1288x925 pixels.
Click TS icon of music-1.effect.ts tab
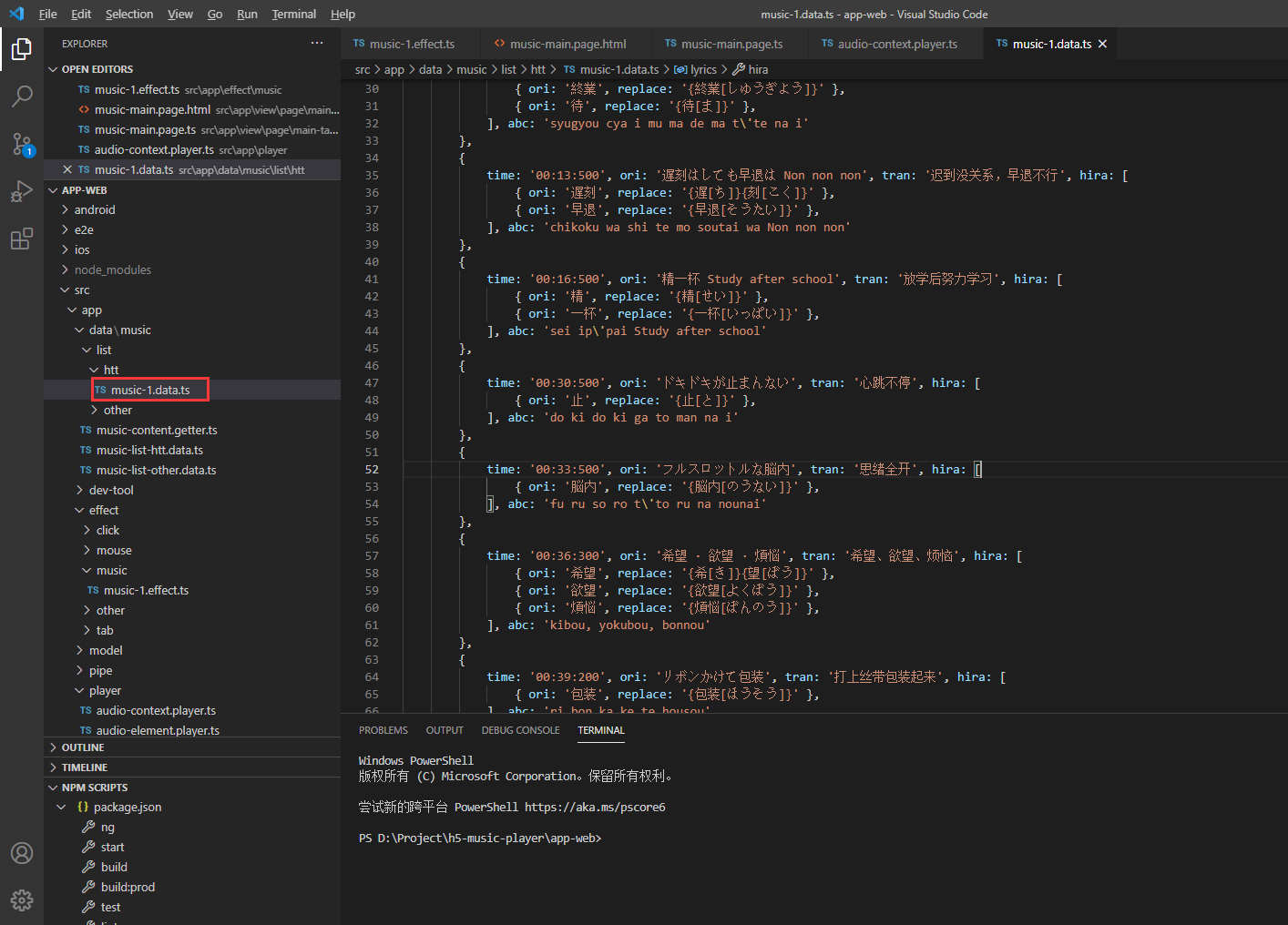coord(359,44)
